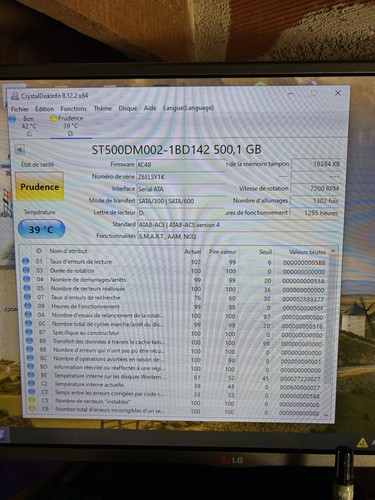Close the CrystalDiskInfo window
The width and height of the screenshot is (375, 500).
(x=338, y=93)
